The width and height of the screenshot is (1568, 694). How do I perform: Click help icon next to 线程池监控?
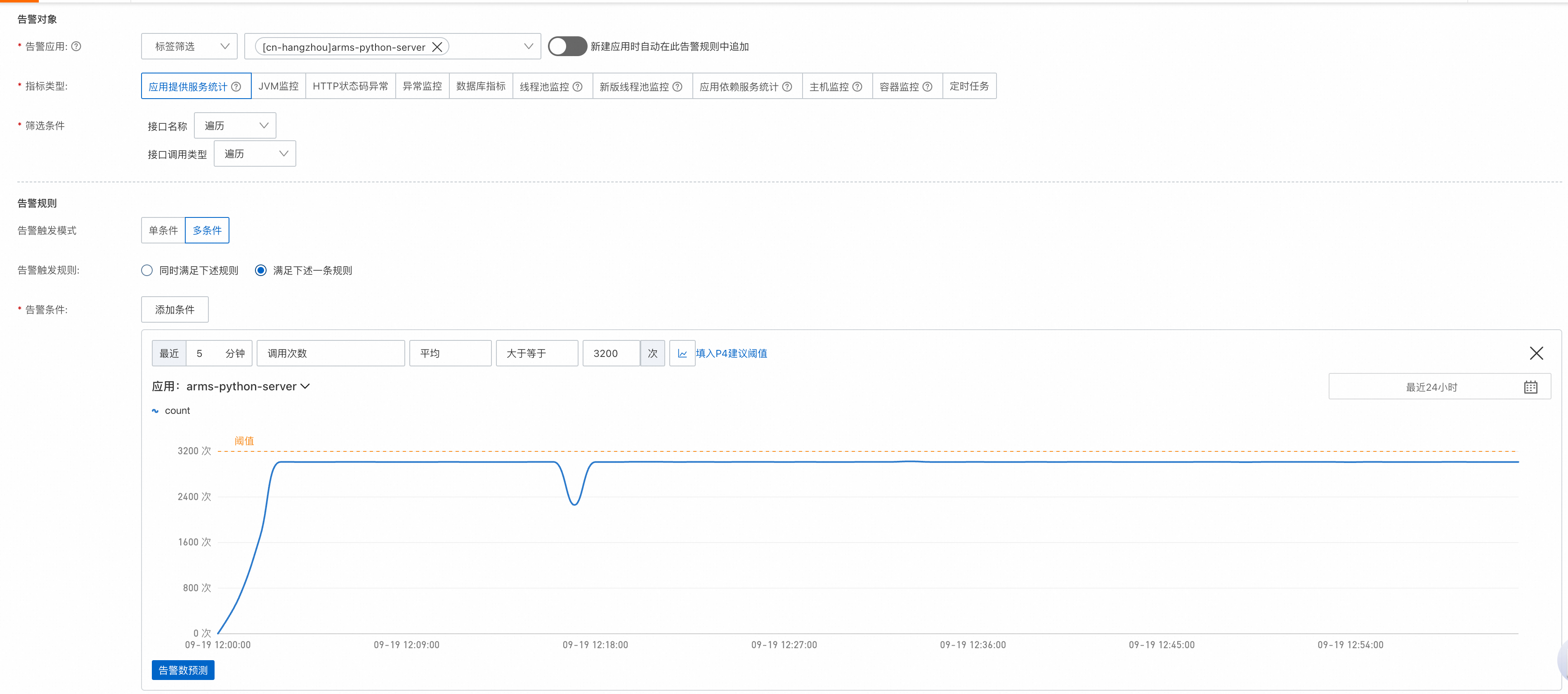pyautogui.click(x=578, y=87)
